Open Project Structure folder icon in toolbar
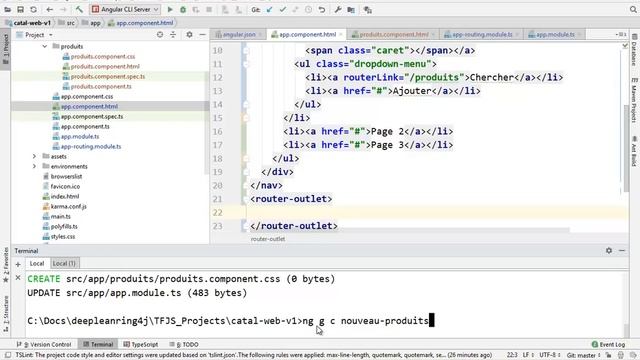This screenshot has width=640, height=360. (351, 9)
